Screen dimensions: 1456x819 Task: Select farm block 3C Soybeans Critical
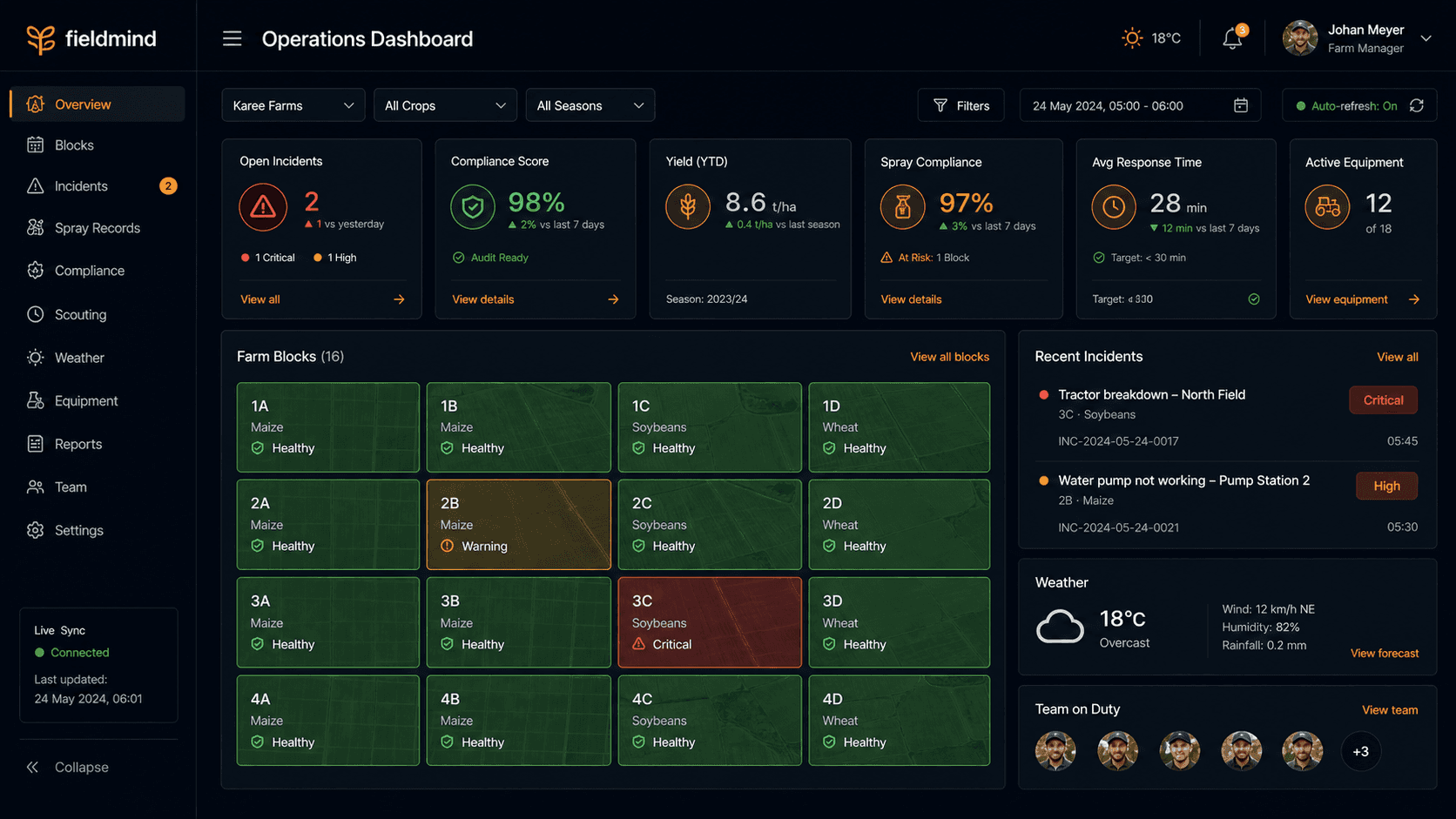tap(710, 622)
